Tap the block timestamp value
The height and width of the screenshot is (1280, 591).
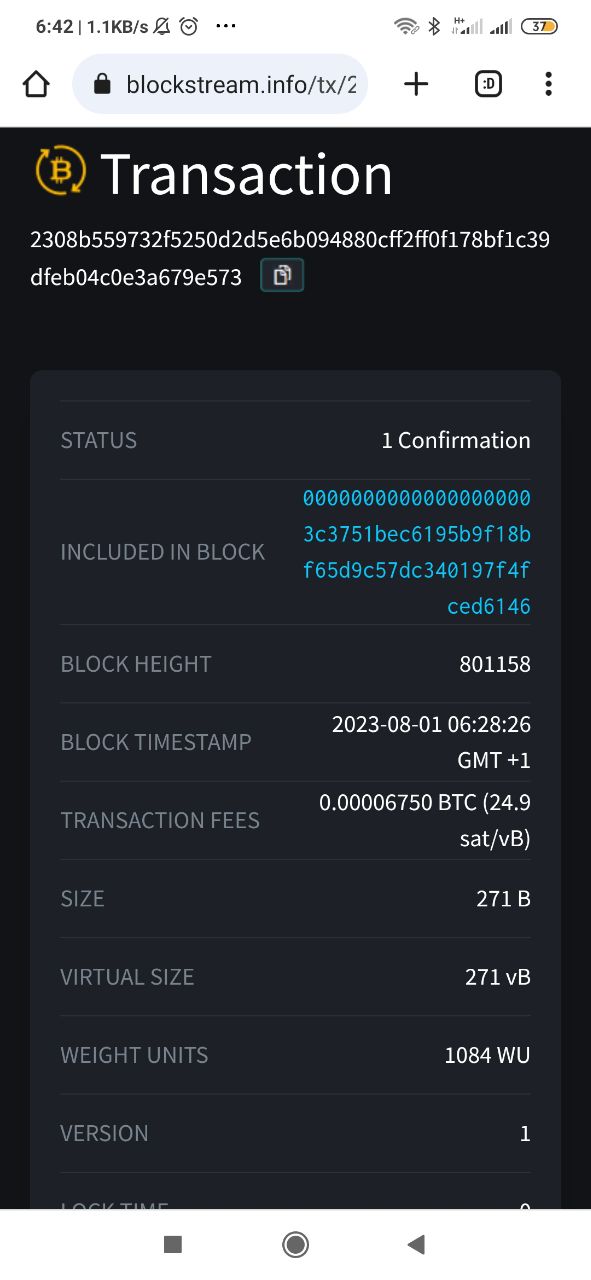pos(431,742)
